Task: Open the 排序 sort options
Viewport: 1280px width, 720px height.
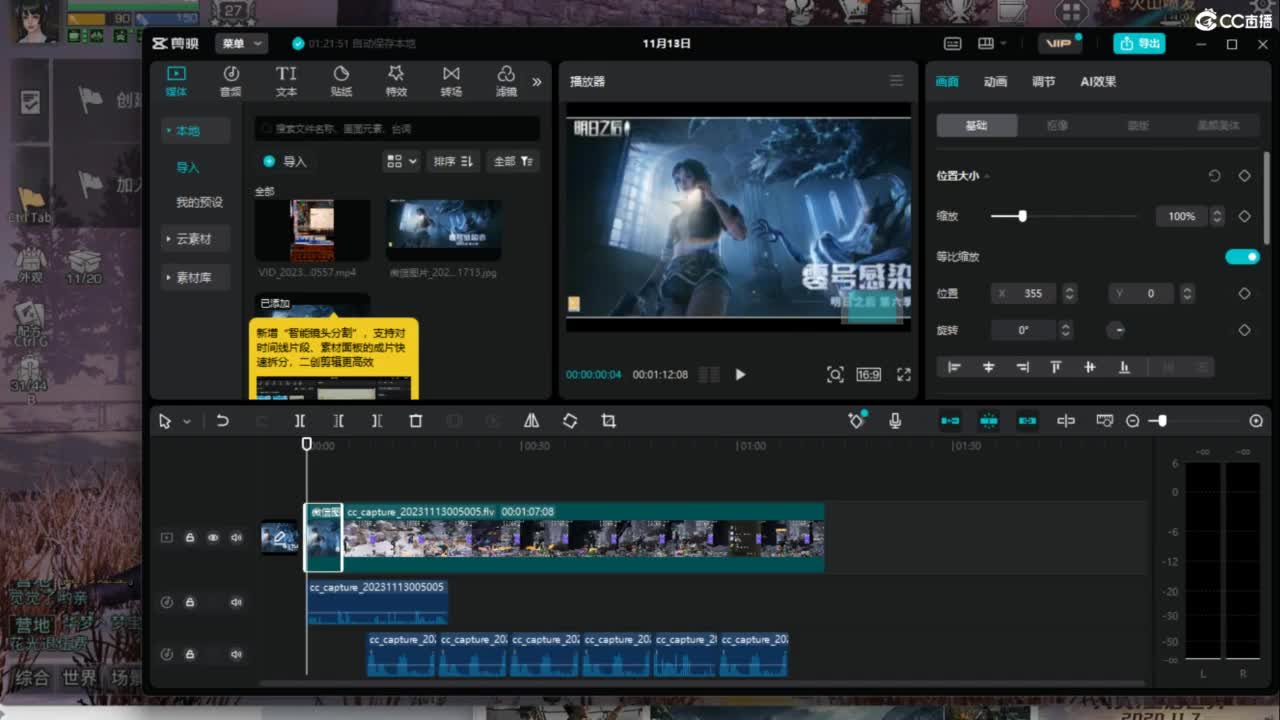Action: (453, 161)
